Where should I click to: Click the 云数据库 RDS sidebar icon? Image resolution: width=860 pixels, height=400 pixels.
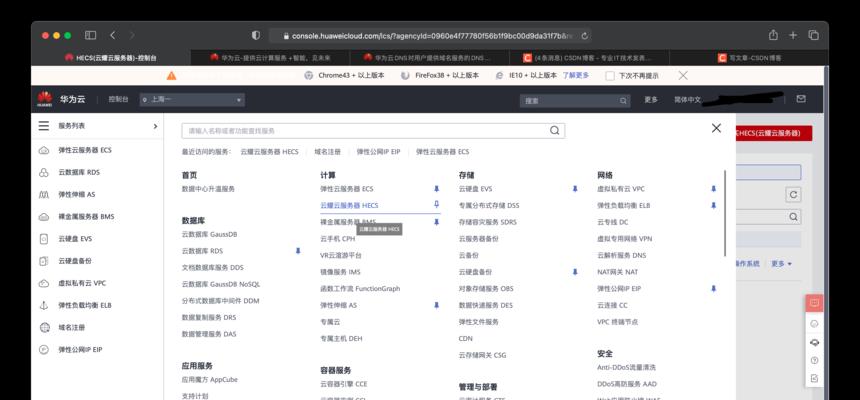(44, 172)
